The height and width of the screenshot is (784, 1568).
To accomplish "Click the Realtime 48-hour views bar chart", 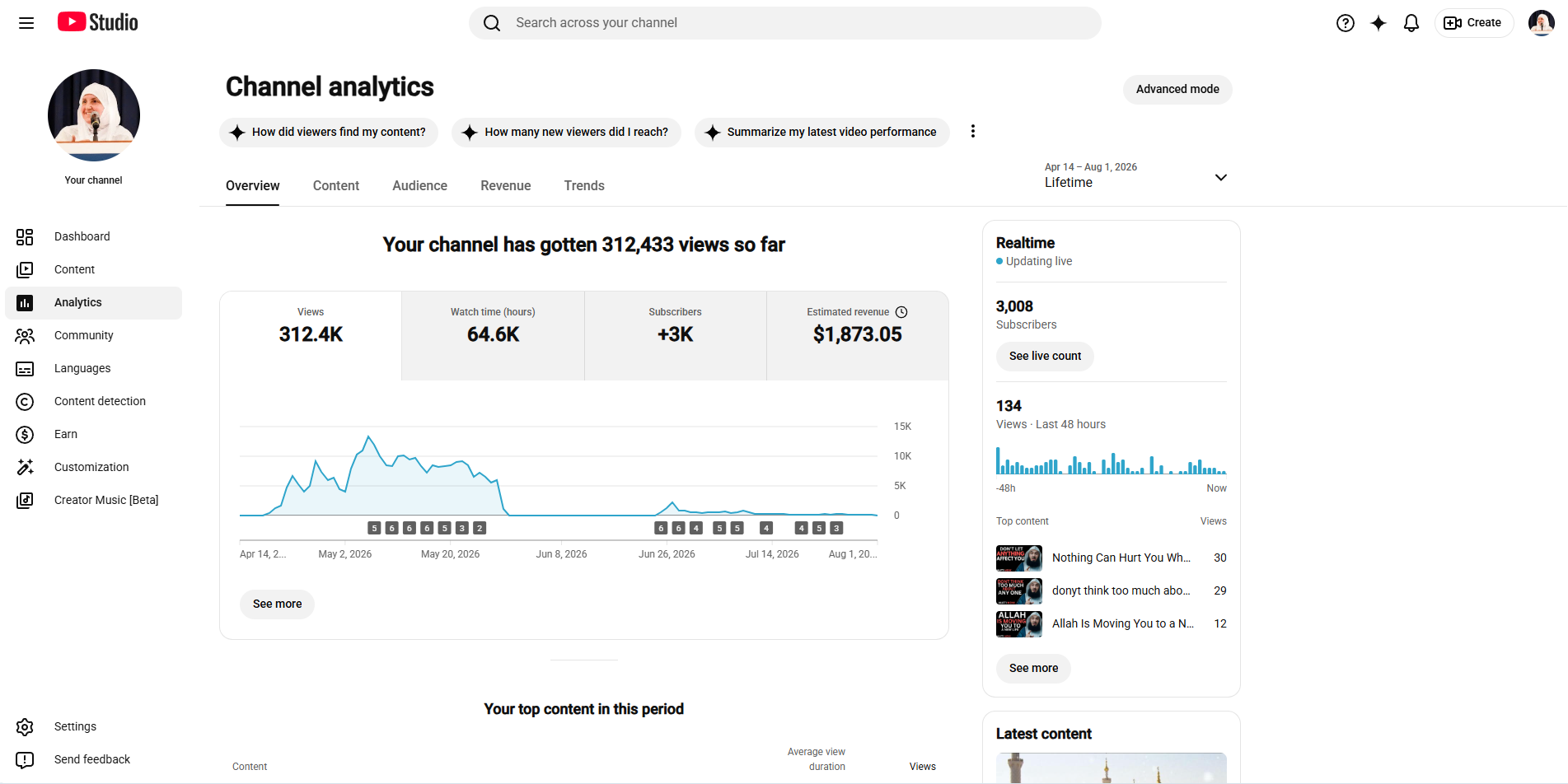I will pyautogui.click(x=1112, y=460).
